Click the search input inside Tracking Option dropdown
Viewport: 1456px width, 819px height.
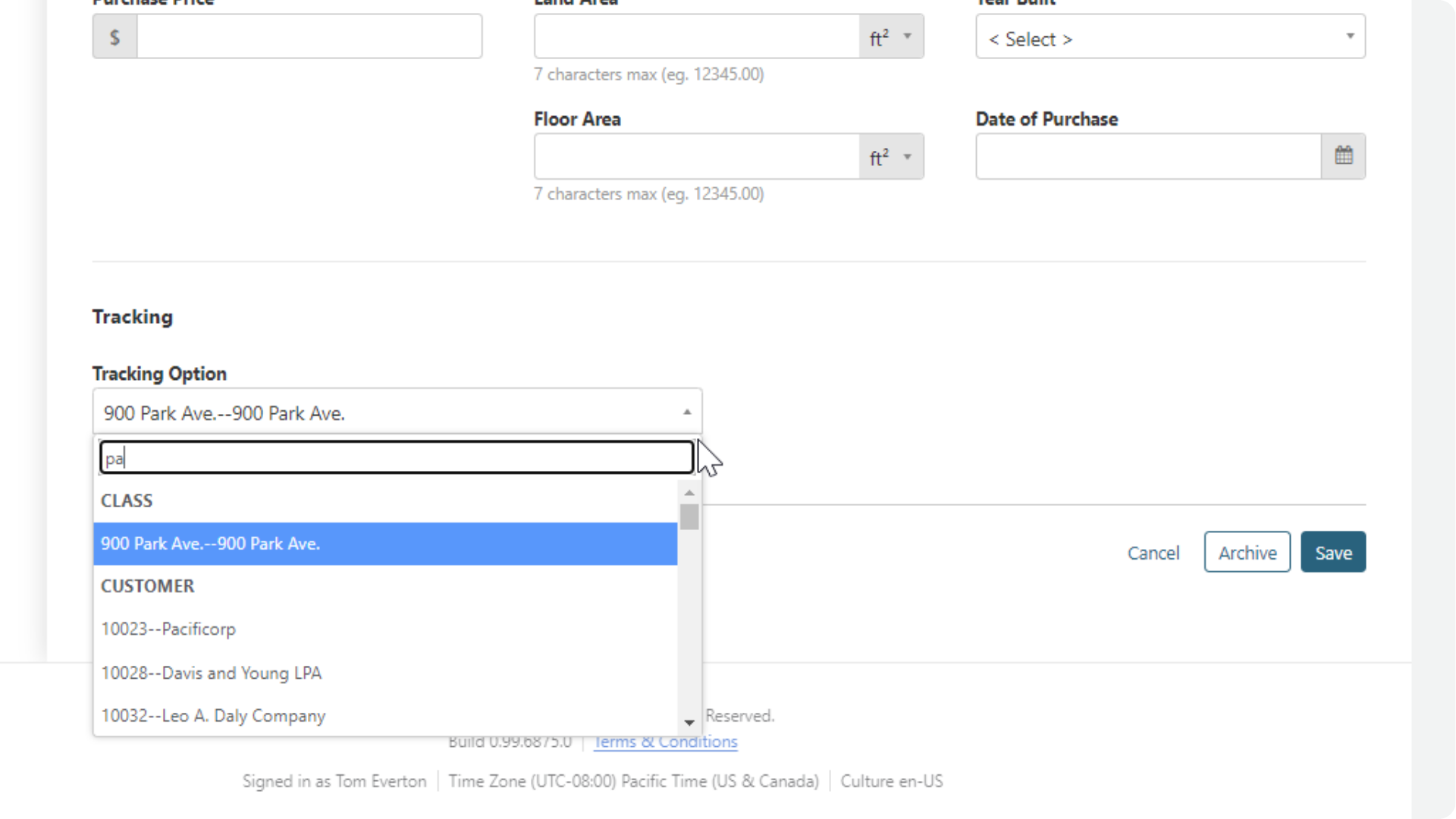pyautogui.click(x=396, y=457)
